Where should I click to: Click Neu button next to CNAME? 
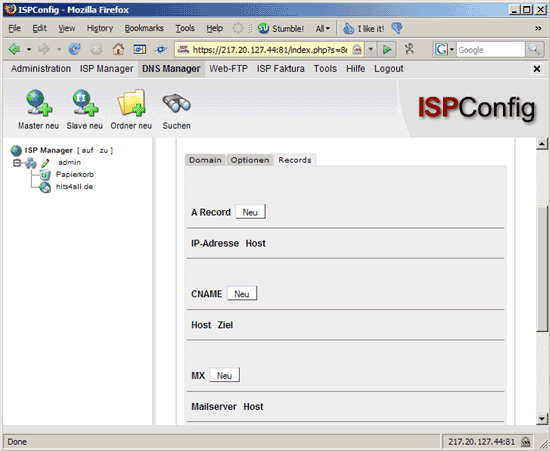point(242,294)
